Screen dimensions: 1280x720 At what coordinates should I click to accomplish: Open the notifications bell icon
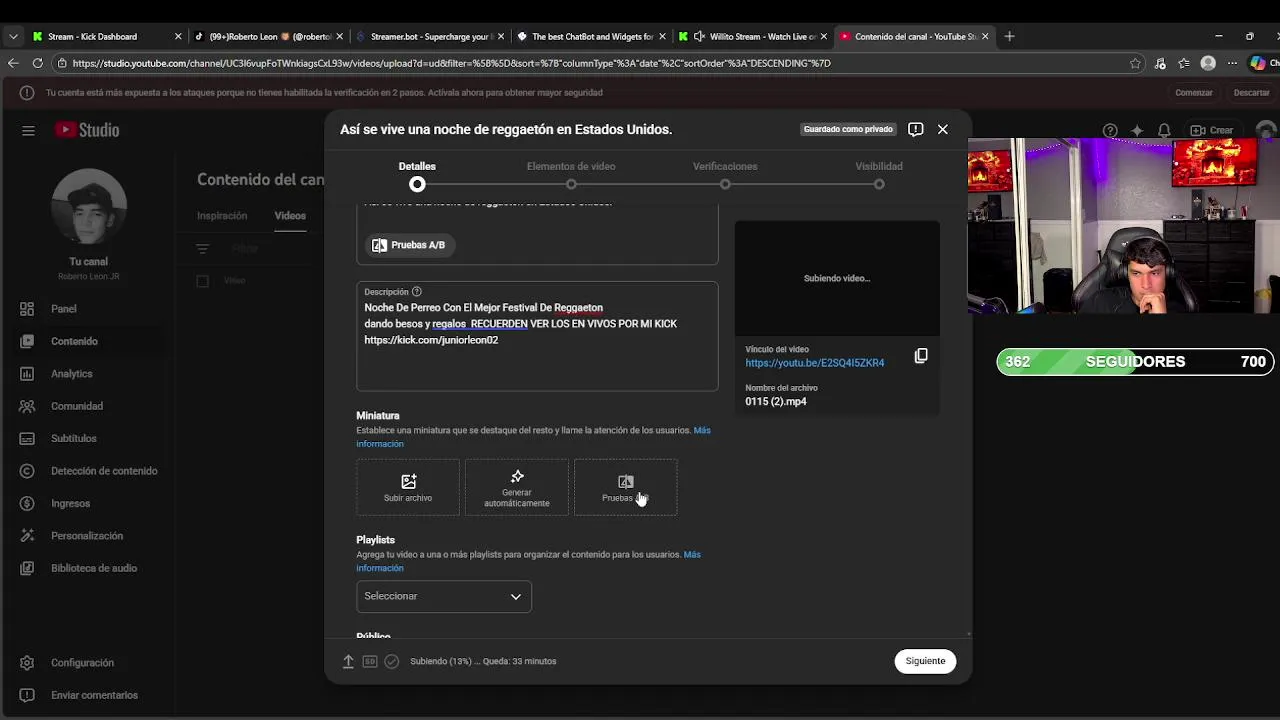pyautogui.click(x=1164, y=130)
